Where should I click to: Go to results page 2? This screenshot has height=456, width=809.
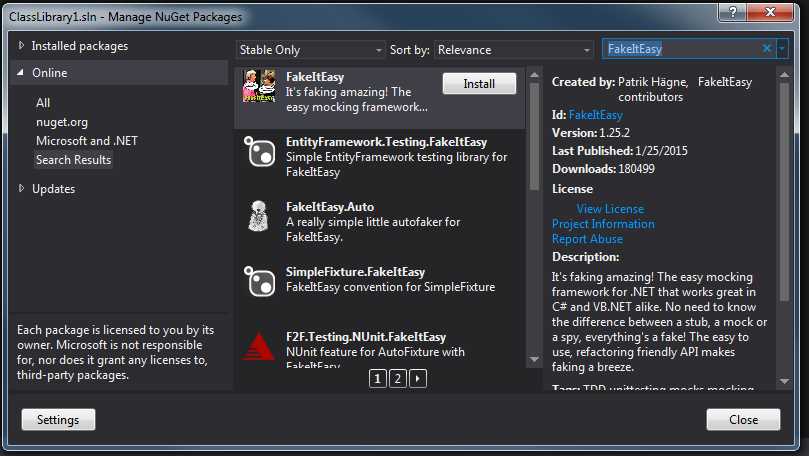point(398,379)
